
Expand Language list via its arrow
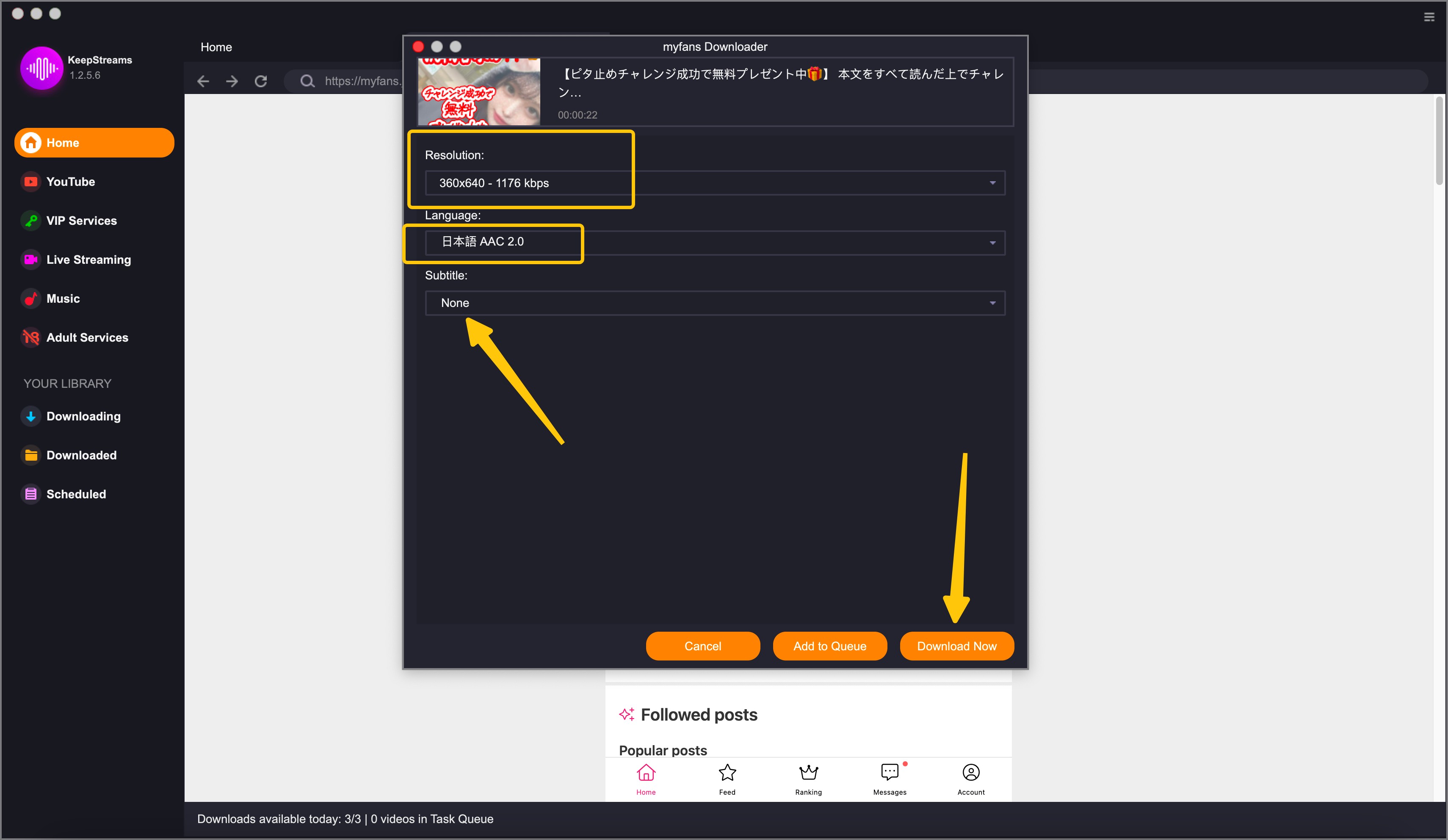coord(992,243)
